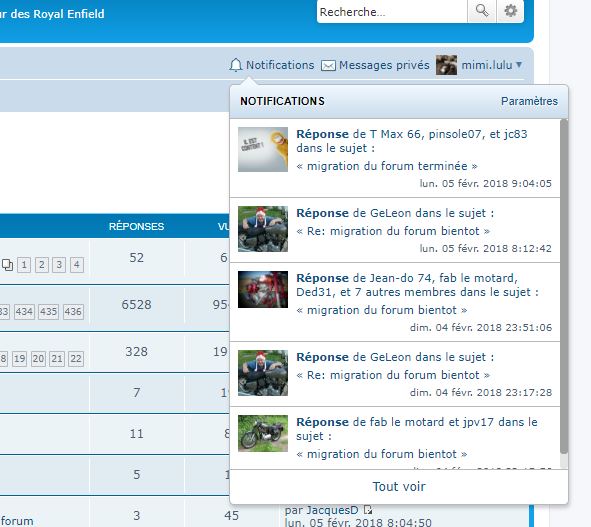
Task: Click the RÉPONSES column header
Action: (136, 226)
